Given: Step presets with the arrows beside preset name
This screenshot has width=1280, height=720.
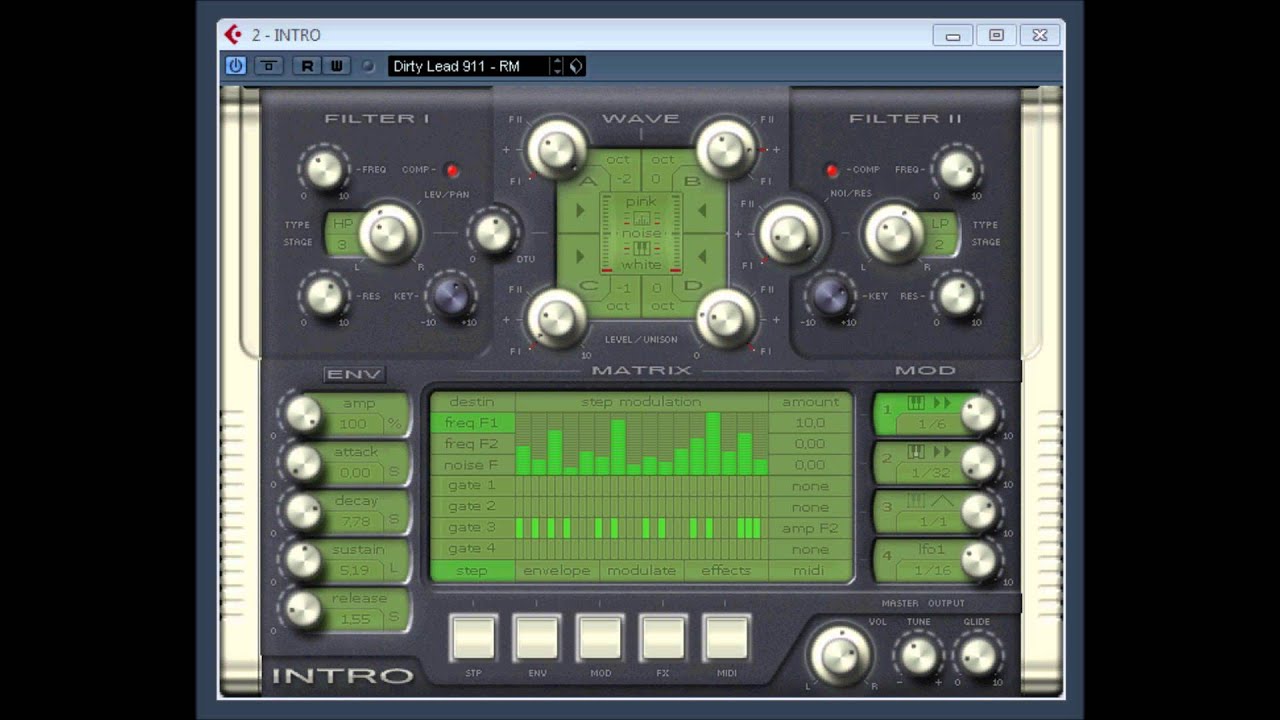Looking at the screenshot, I should [558, 66].
